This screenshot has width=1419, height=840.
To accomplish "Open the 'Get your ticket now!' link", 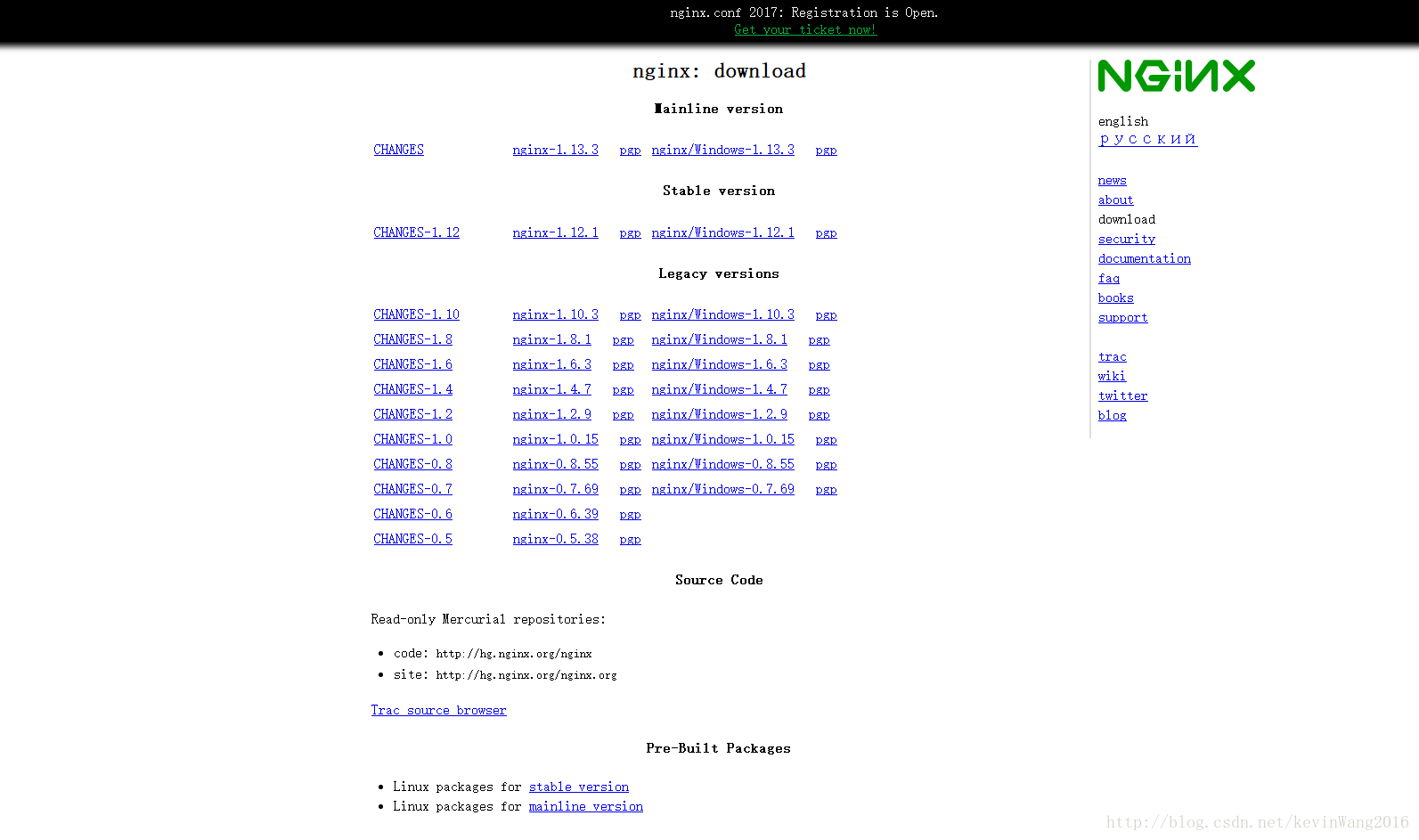I will (x=805, y=29).
